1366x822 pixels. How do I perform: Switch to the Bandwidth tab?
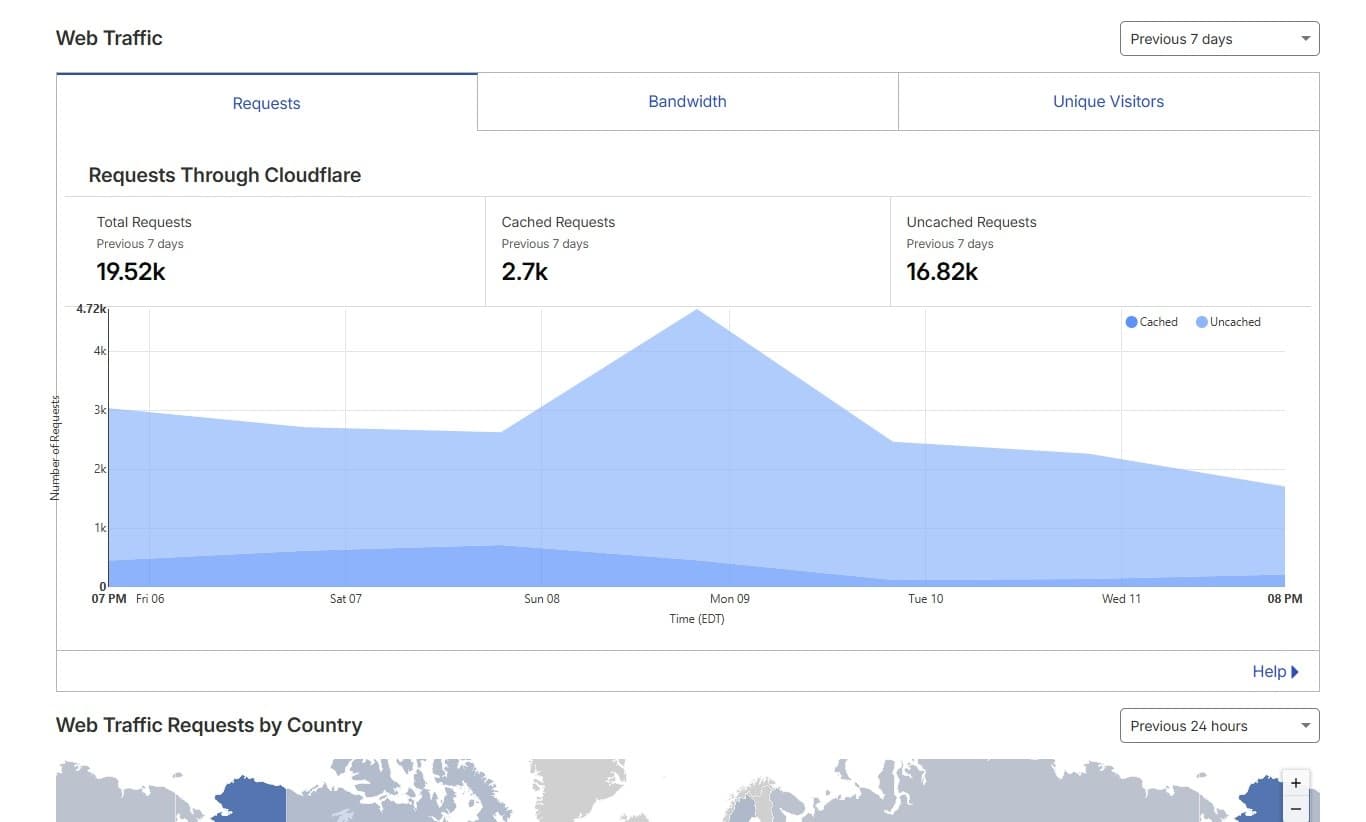[x=687, y=101]
